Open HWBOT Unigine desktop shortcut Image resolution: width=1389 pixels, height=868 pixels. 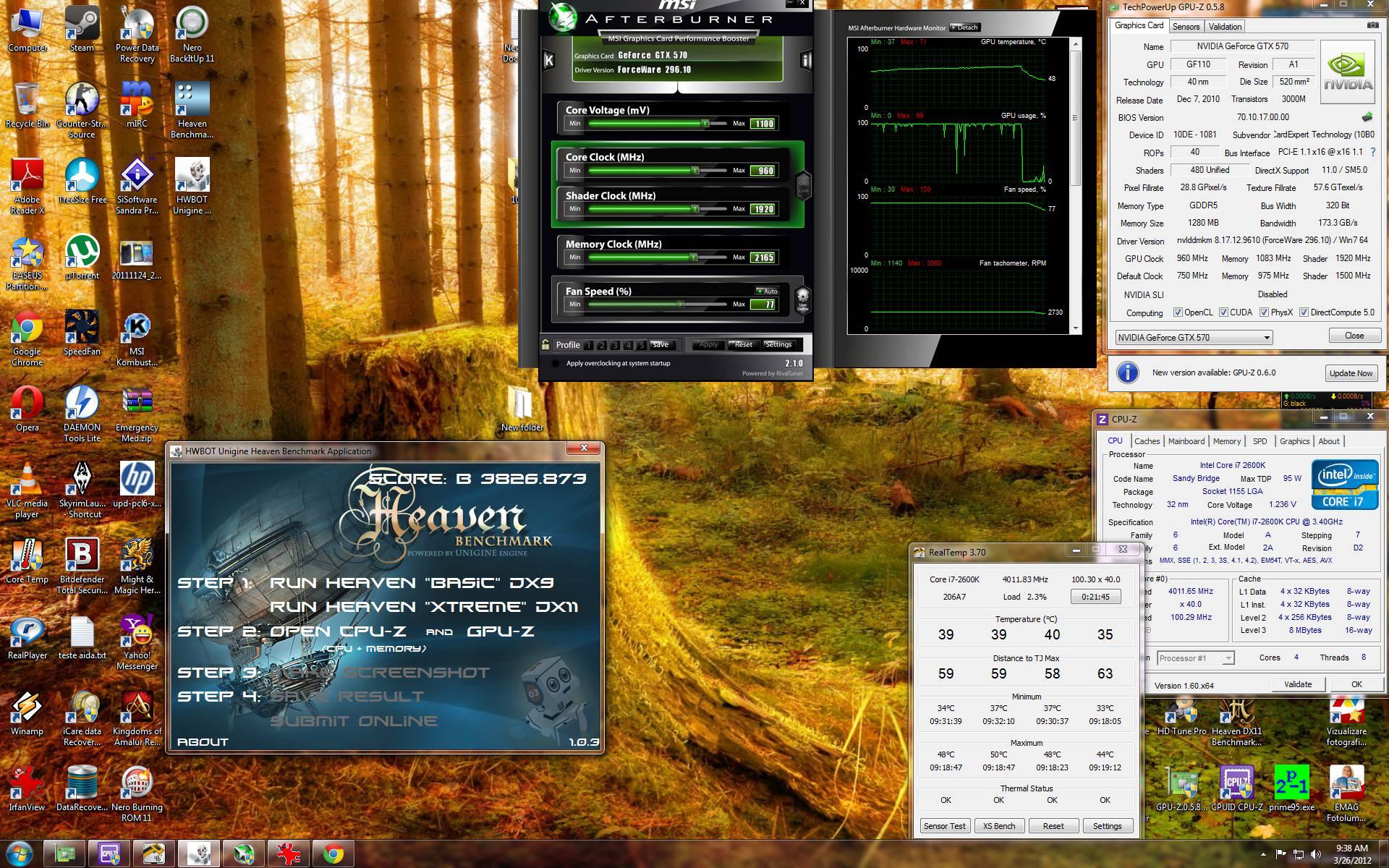(192, 186)
